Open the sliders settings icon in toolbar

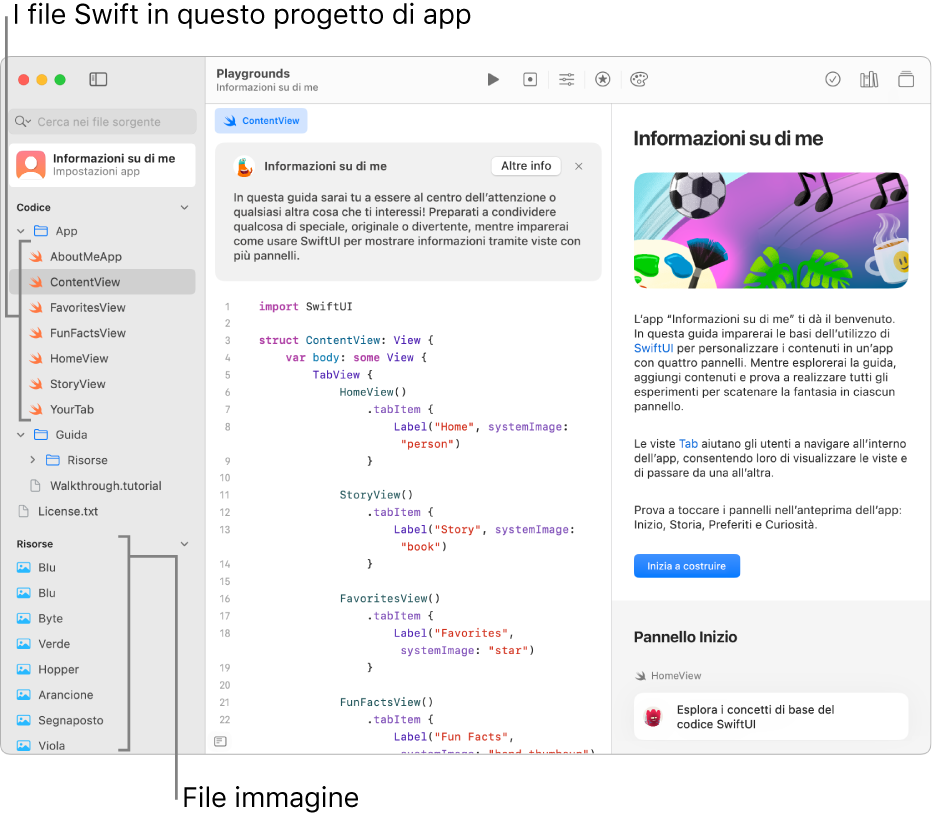pyautogui.click(x=566, y=79)
